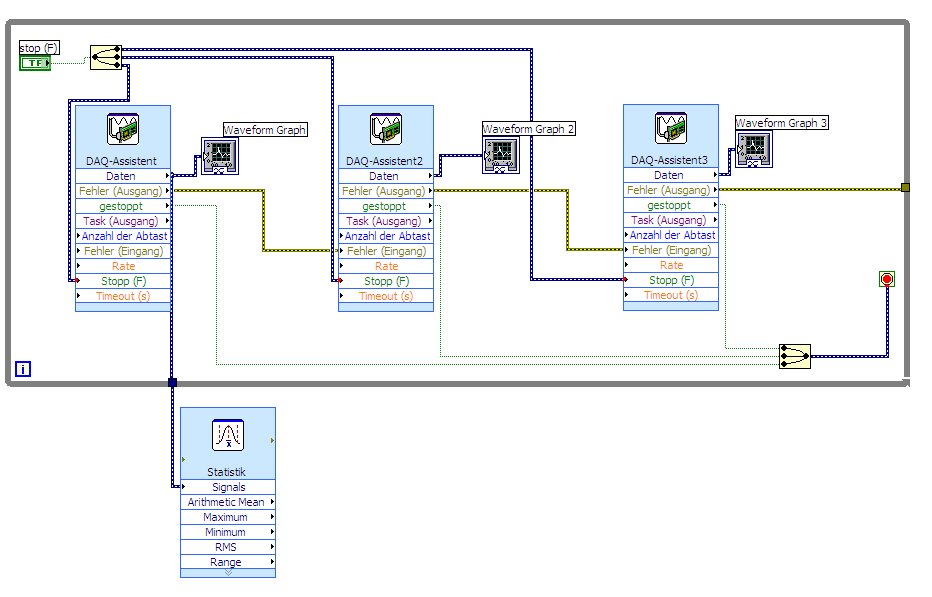Click the DAQ-Assistent name label
This screenshot has width=932, height=597.
pyautogui.click(x=121, y=161)
